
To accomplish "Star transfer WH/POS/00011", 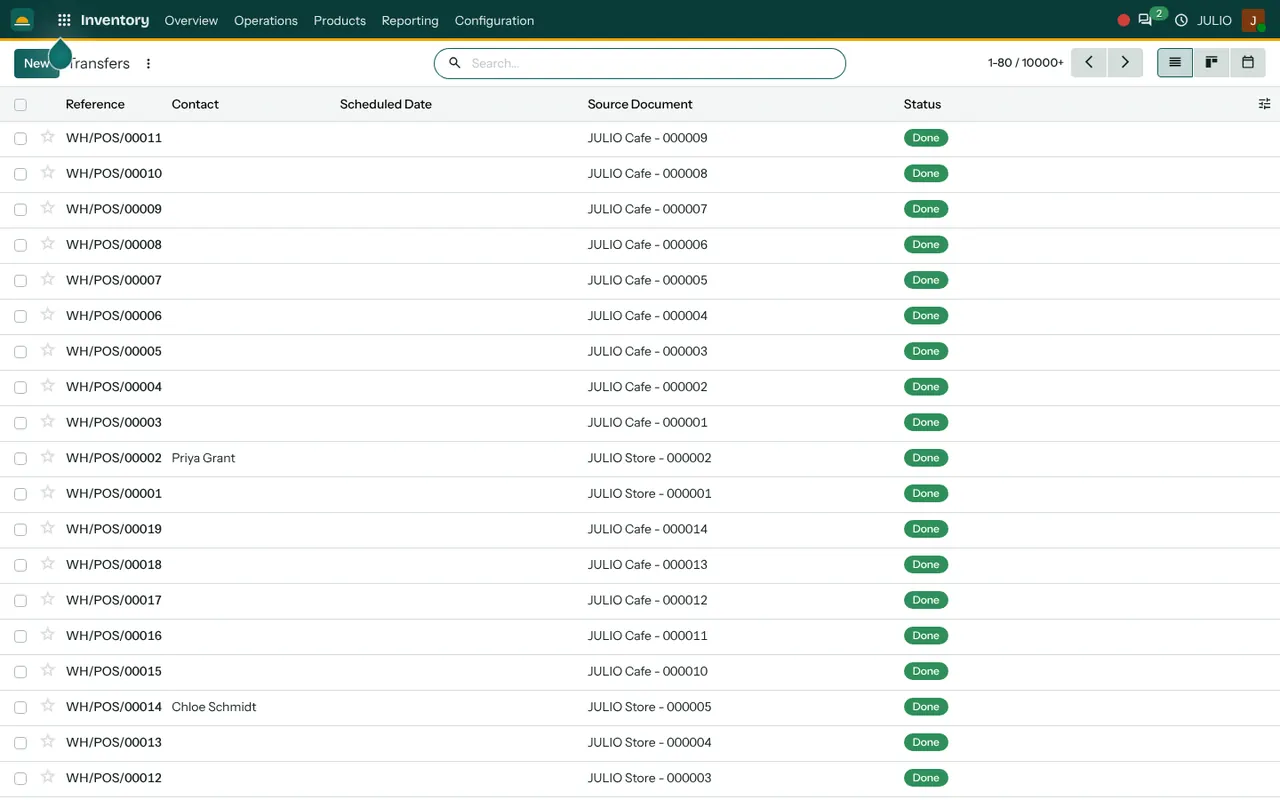I will (47, 137).
